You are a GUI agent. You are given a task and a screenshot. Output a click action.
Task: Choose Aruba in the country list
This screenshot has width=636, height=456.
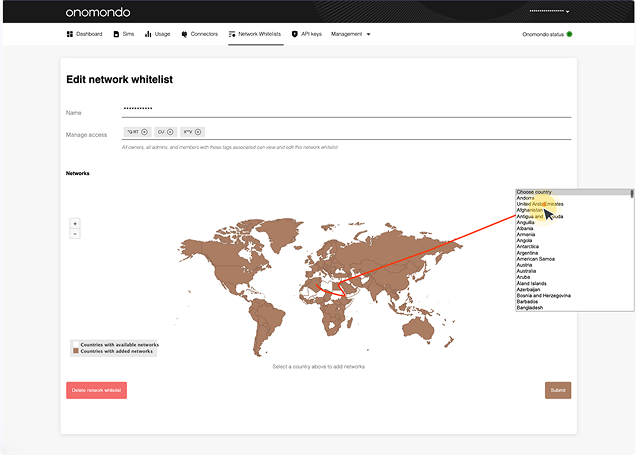(573, 277)
